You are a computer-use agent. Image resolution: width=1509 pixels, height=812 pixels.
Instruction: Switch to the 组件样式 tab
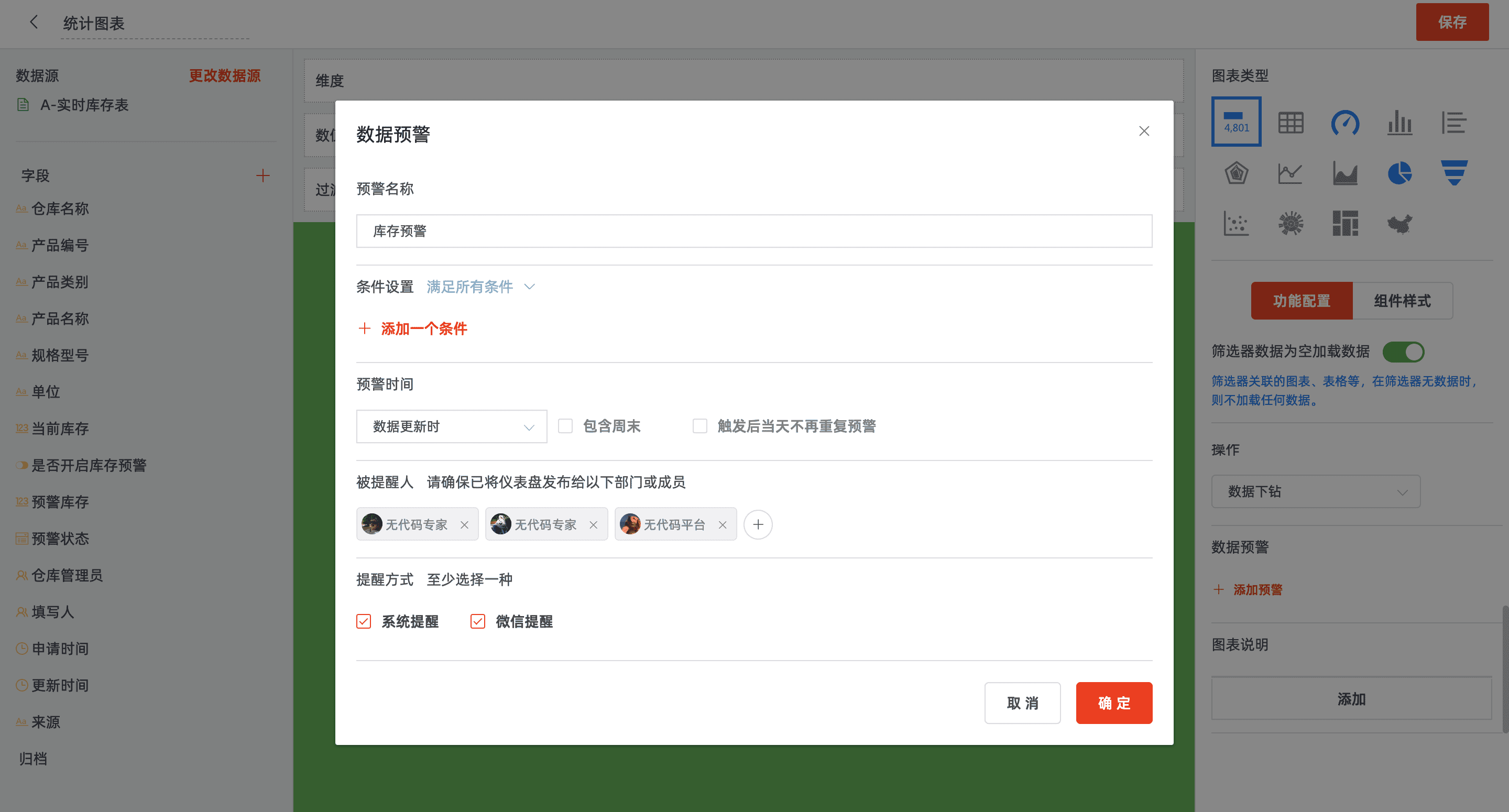[x=1403, y=301]
